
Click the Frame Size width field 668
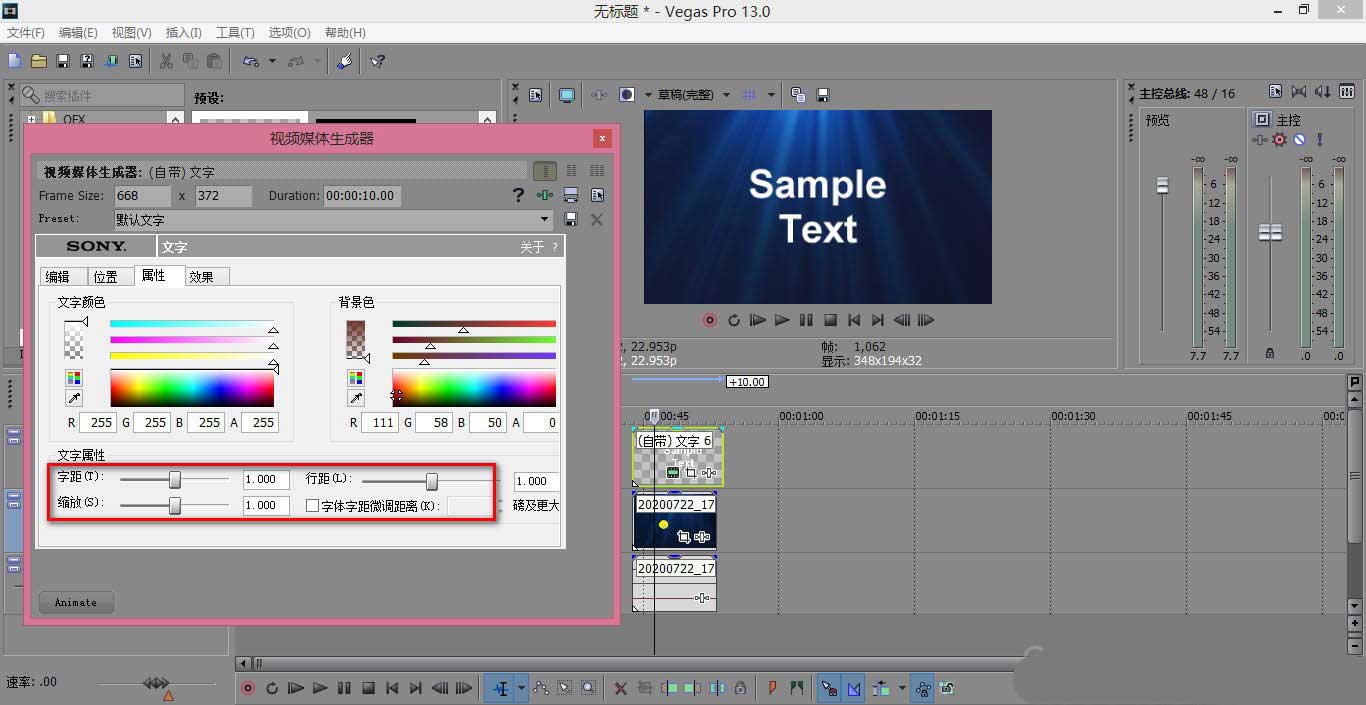click(142, 196)
